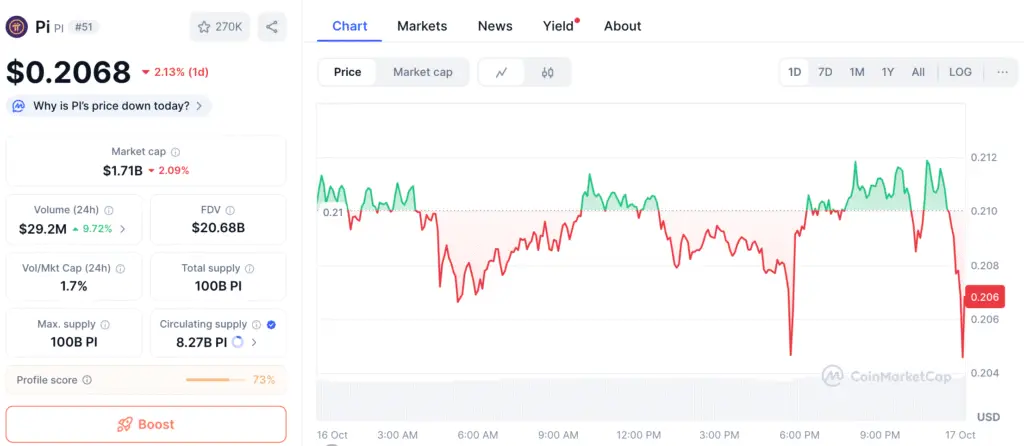Open the Markets tab
Screen dimensions: 1024x446
click(422, 26)
